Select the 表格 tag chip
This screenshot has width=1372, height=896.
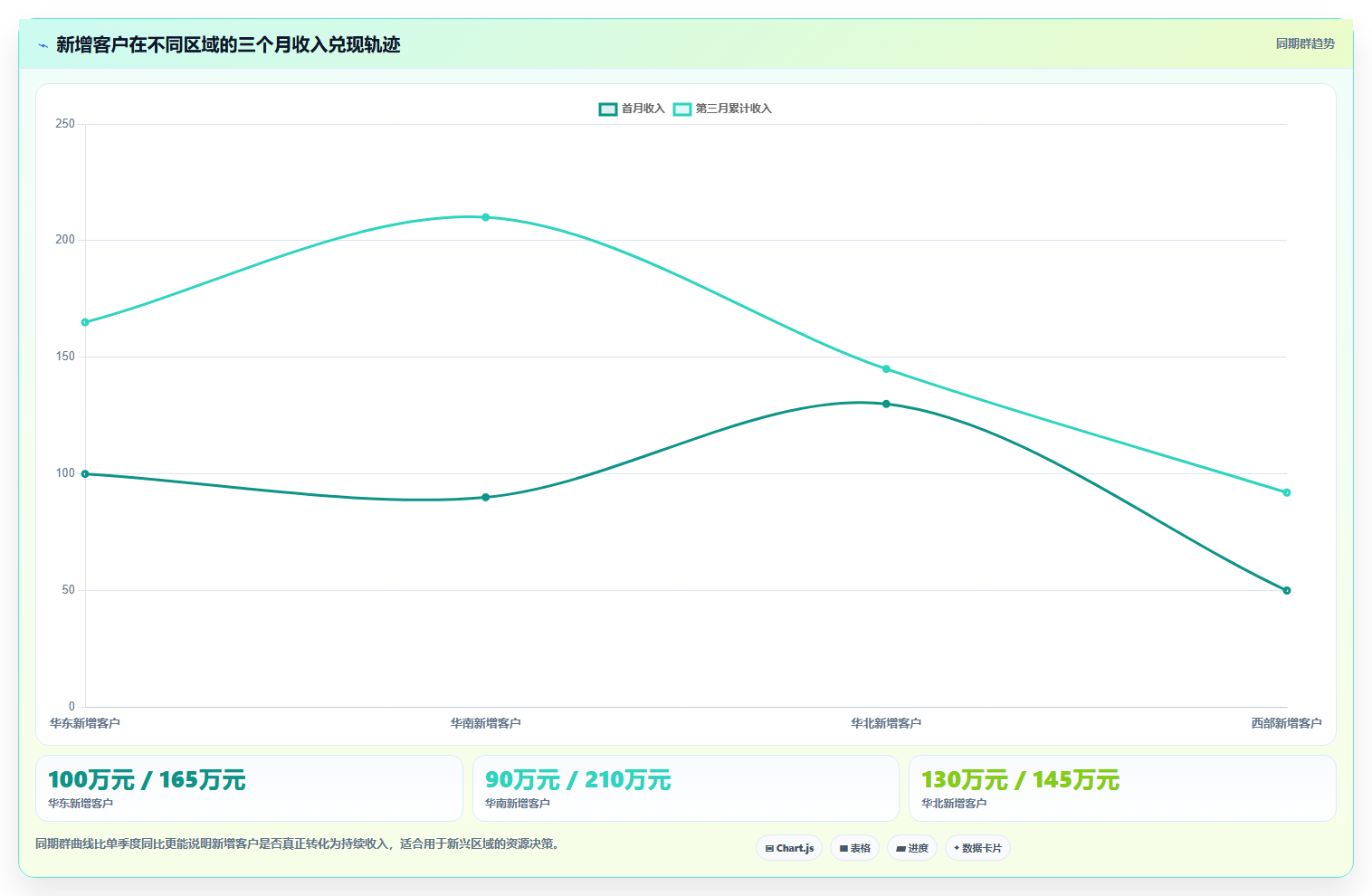pyautogui.click(x=854, y=848)
